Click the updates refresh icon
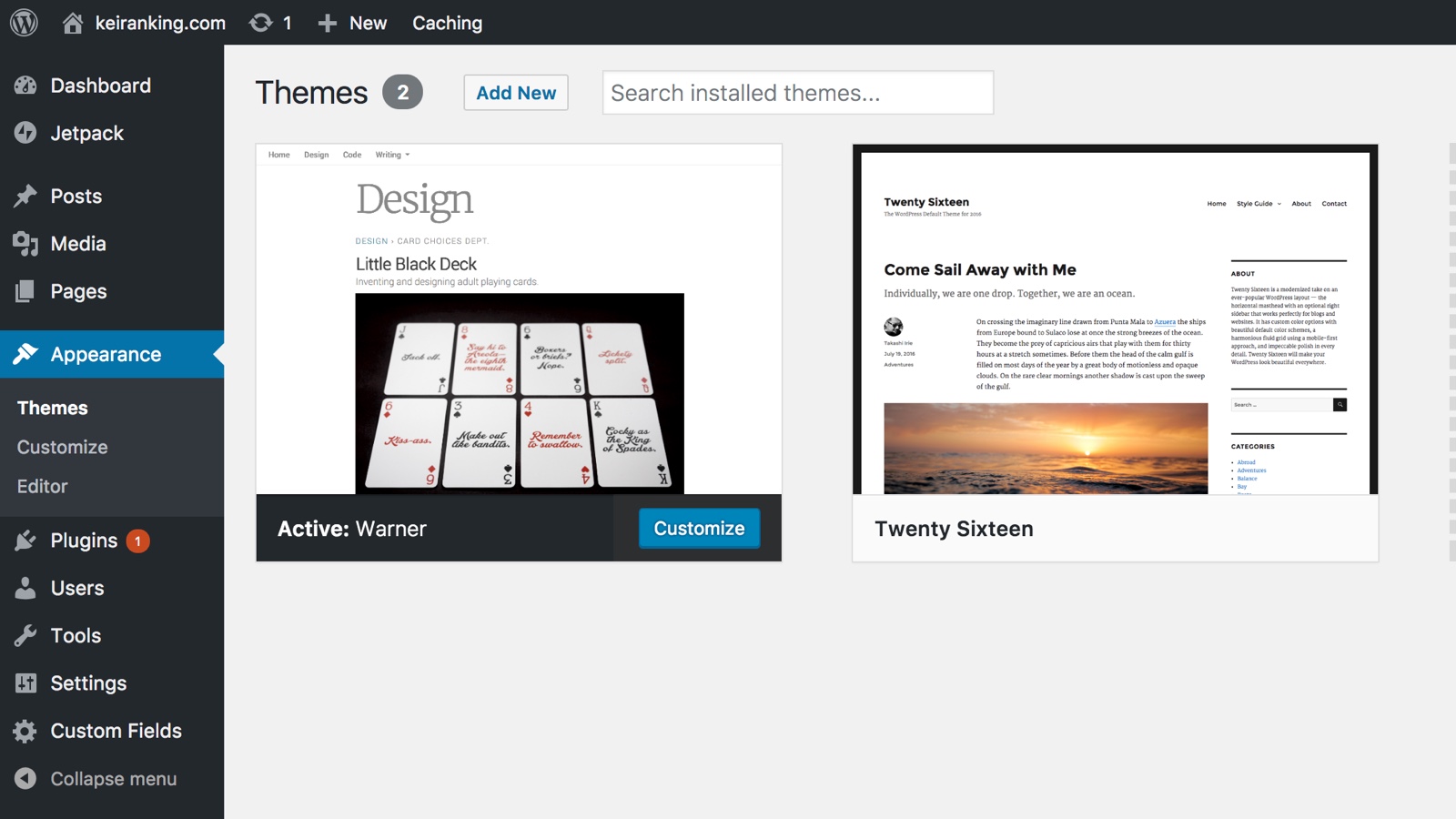This screenshot has height=819, width=1456. point(261,23)
